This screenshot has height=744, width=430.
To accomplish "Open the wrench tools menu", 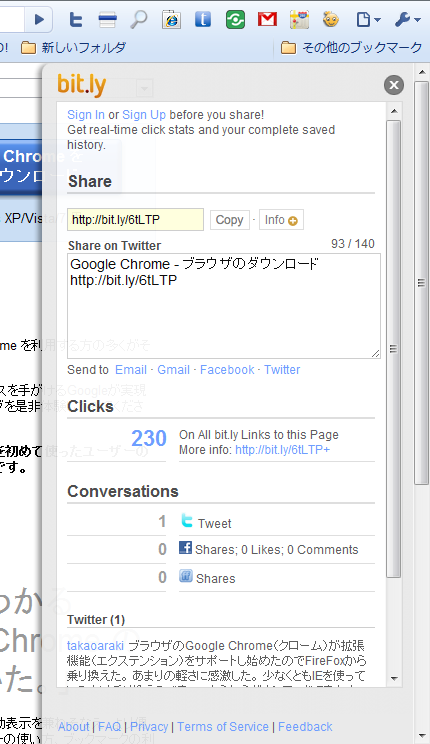I will pos(407,19).
